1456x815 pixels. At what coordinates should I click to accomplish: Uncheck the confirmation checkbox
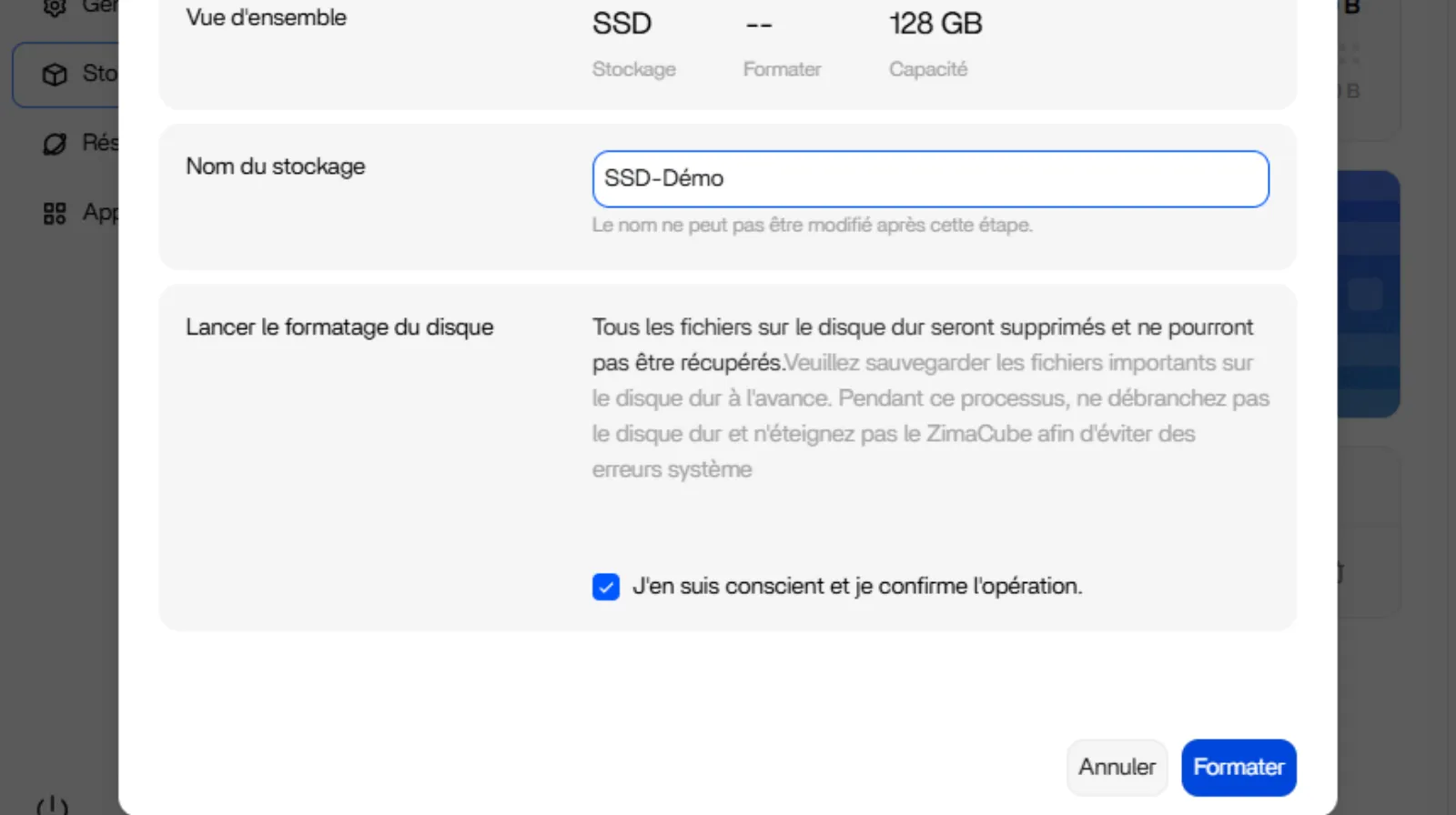coord(606,587)
